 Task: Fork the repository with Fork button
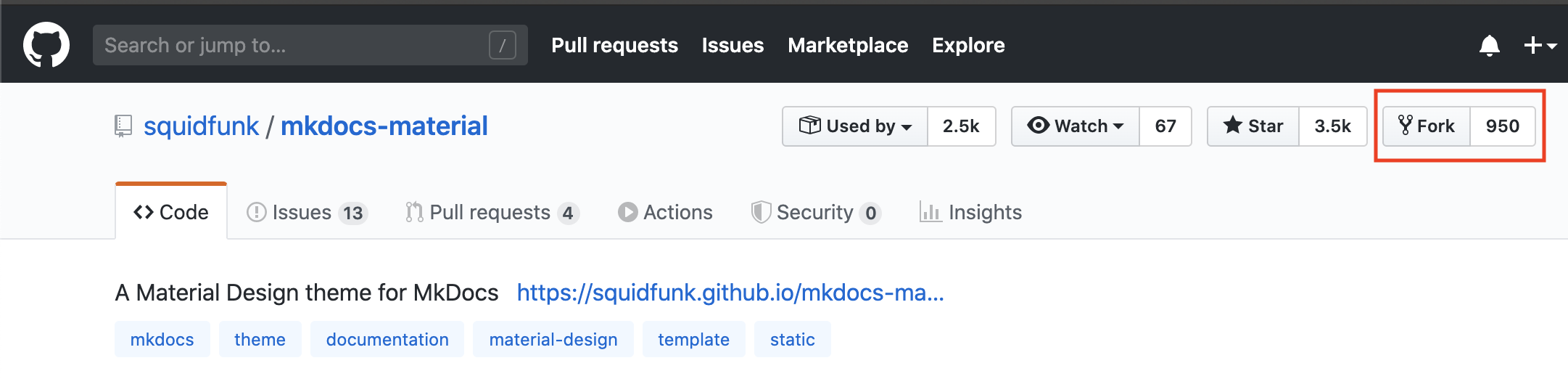(x=1427, y=126)
